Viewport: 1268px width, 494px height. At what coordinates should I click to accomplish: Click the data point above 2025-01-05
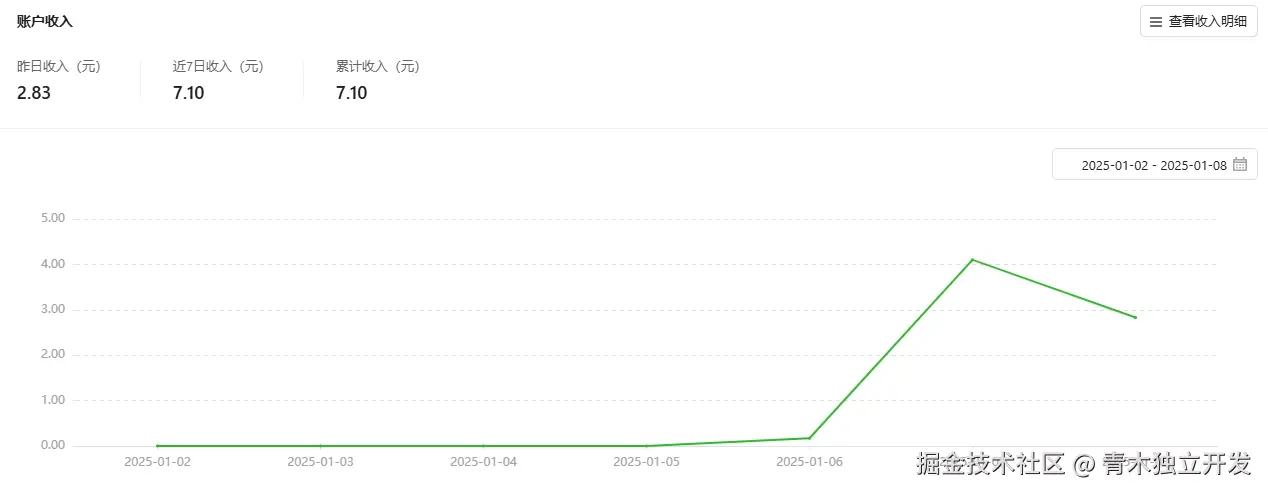tap(646, 446)
